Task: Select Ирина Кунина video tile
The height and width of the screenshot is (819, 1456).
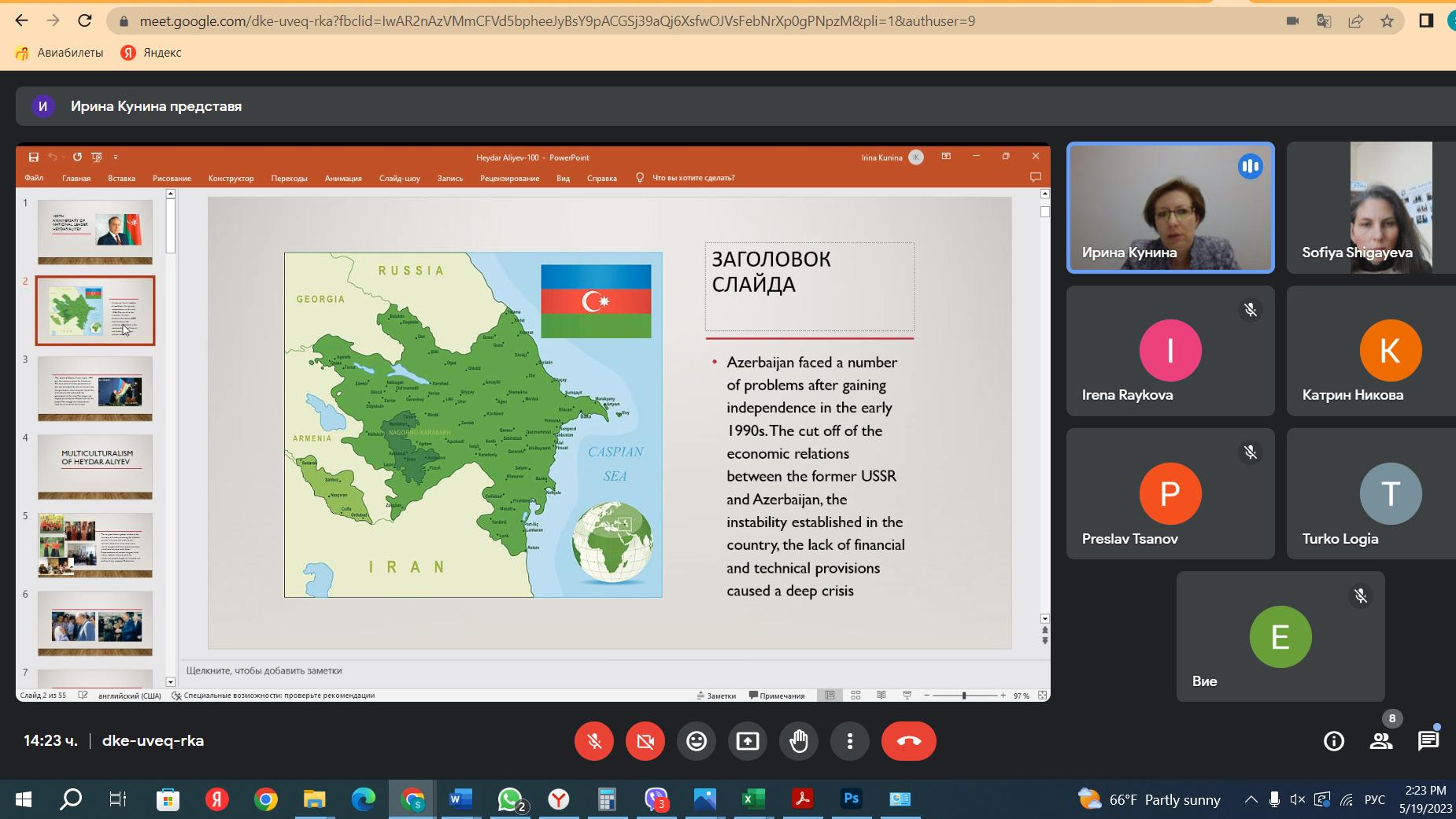Action: 1170,208
